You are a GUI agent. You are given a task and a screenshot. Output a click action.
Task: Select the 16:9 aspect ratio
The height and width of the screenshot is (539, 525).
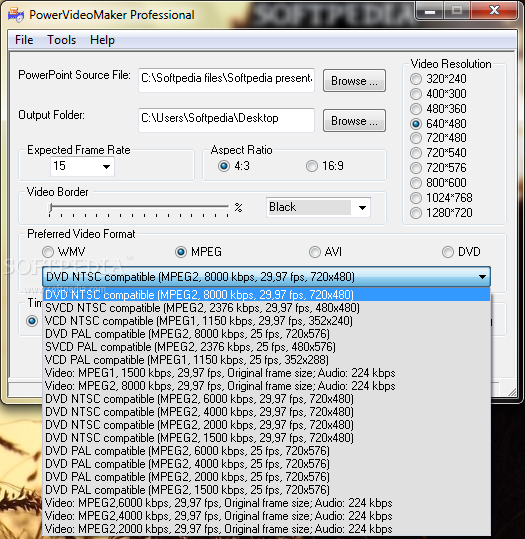(325, 166)
